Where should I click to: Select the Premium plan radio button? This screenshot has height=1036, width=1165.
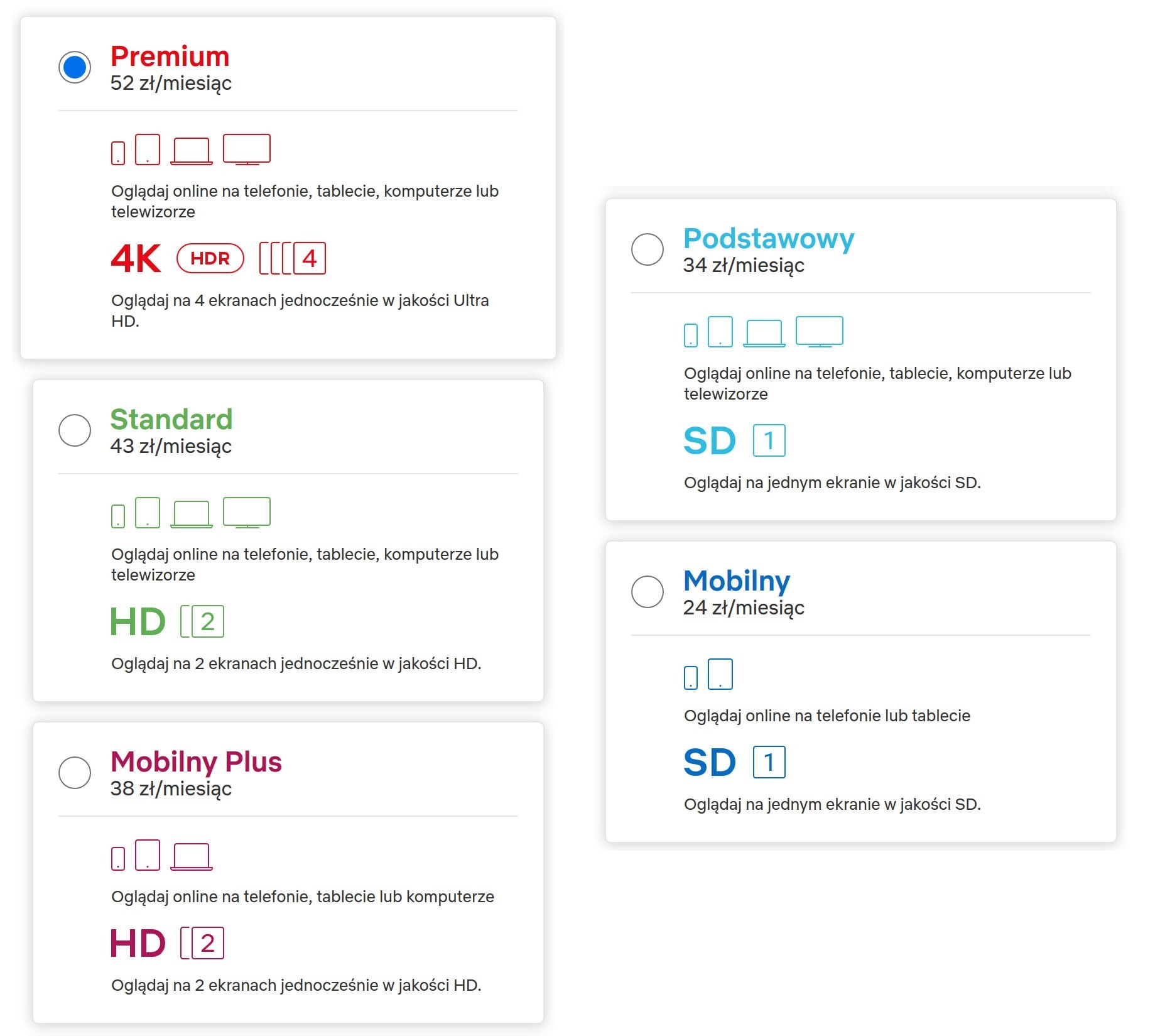[75, 67]
